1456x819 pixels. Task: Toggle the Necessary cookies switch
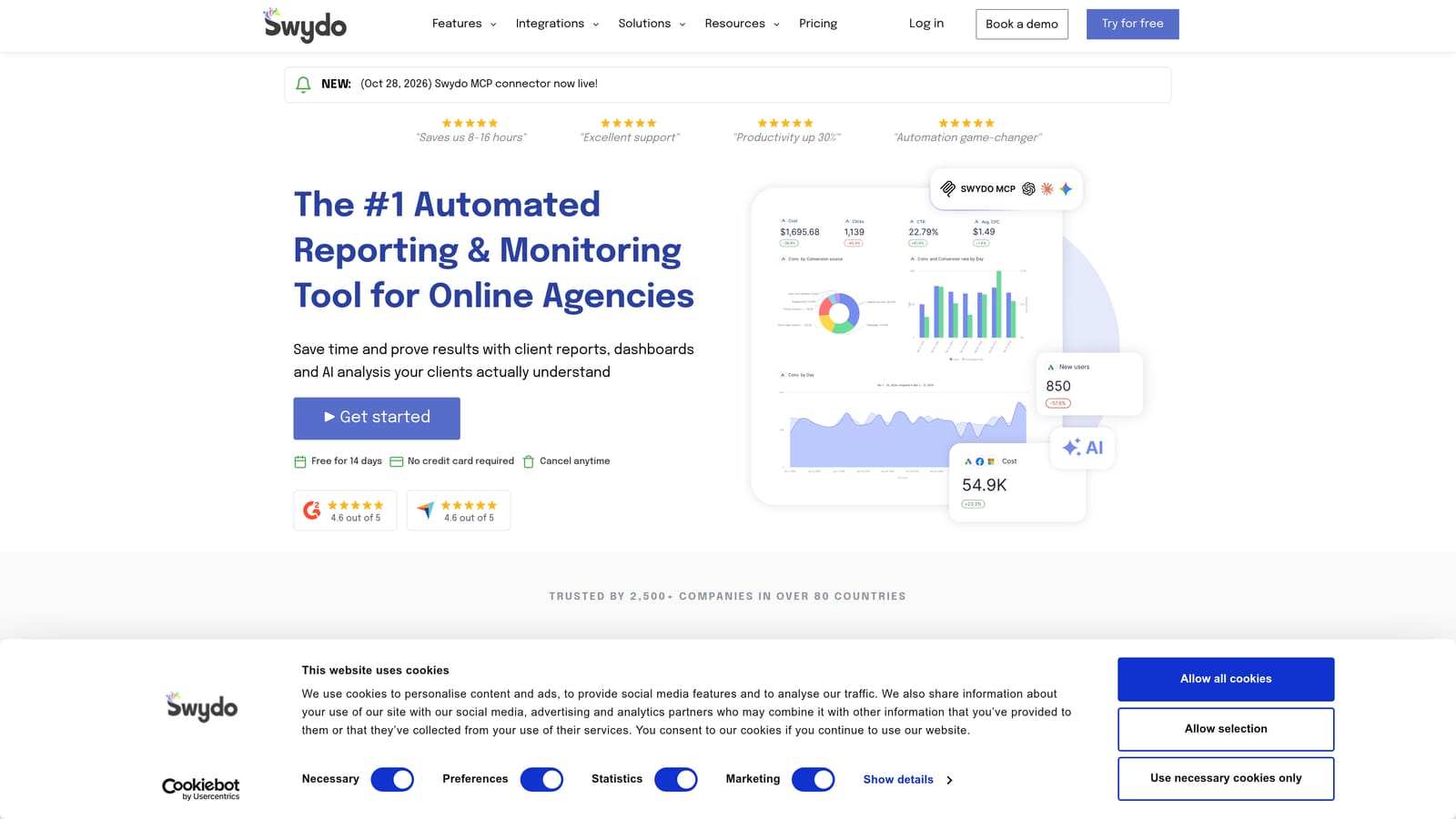[392, 780]
